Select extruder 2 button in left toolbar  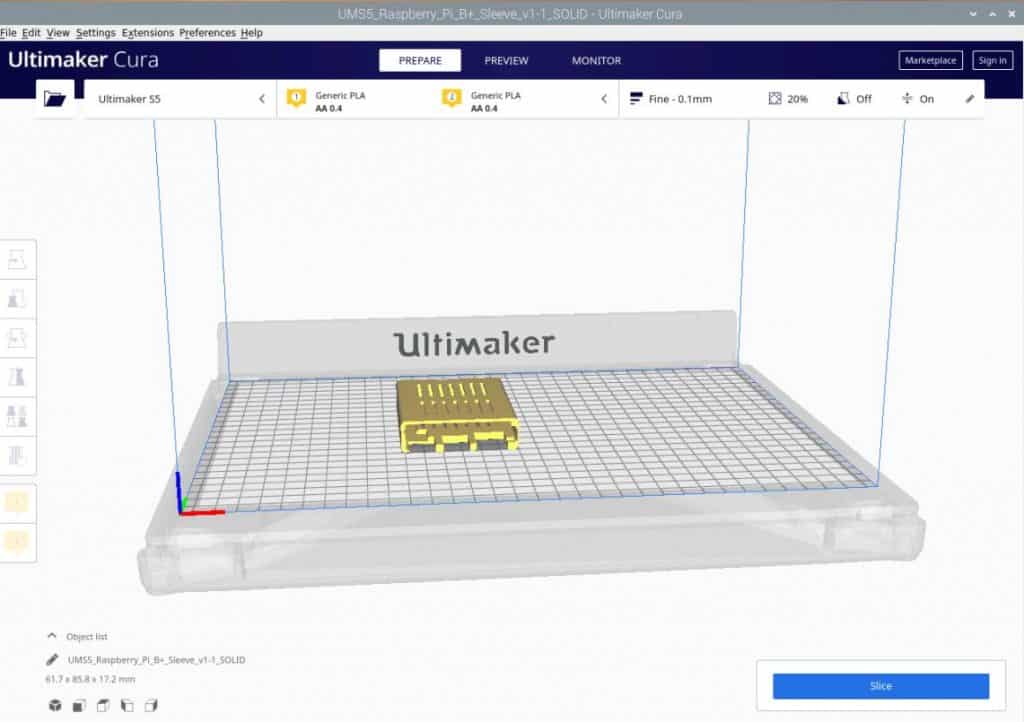(17, 541)
